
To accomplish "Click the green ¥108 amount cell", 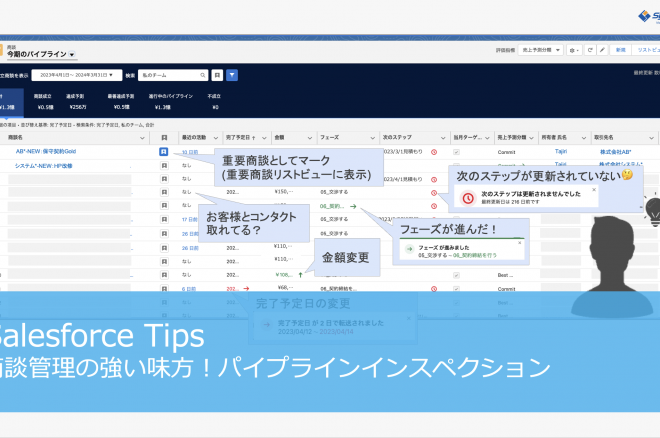I will [284, 275].
